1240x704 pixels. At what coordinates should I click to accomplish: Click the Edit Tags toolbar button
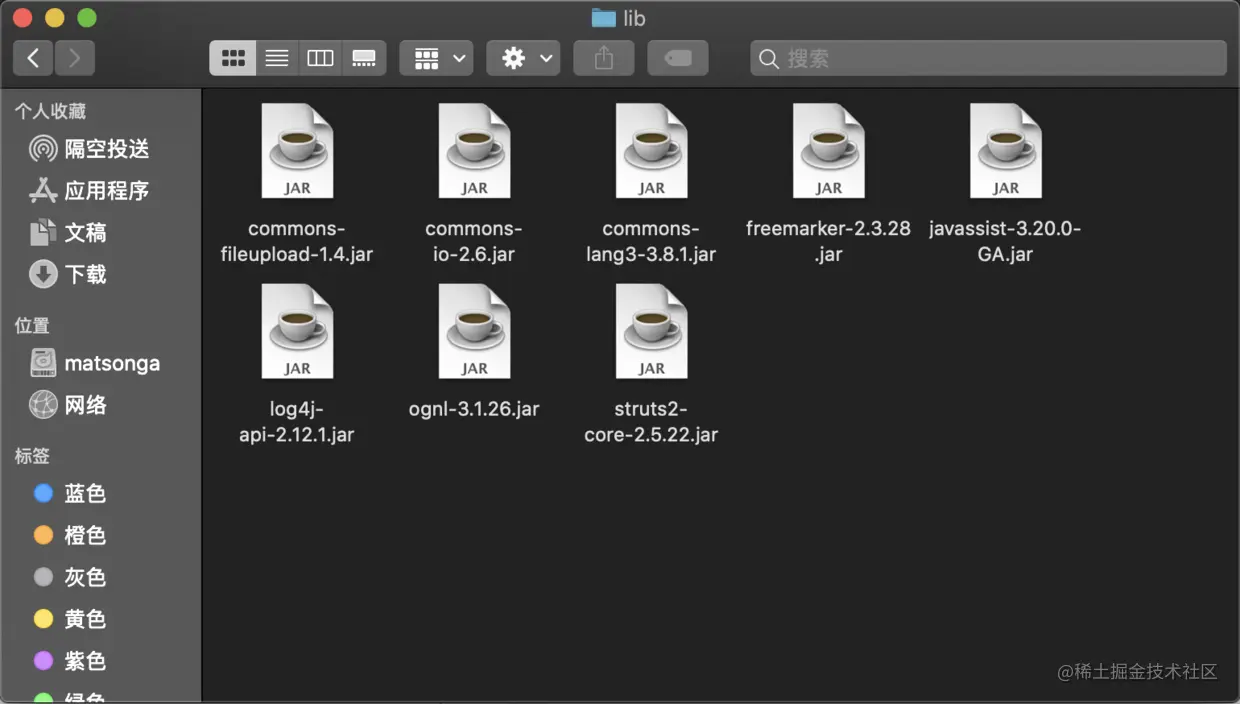tap(678, 58)
